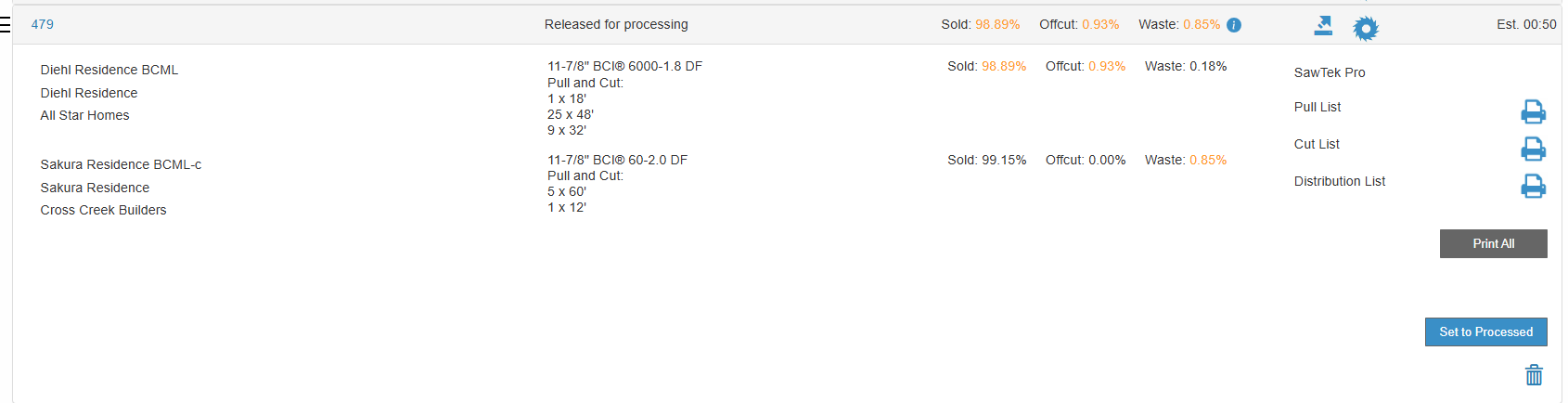
Task: Click the Est. 00:50 time estimate
Action: tap(1525, 24)
